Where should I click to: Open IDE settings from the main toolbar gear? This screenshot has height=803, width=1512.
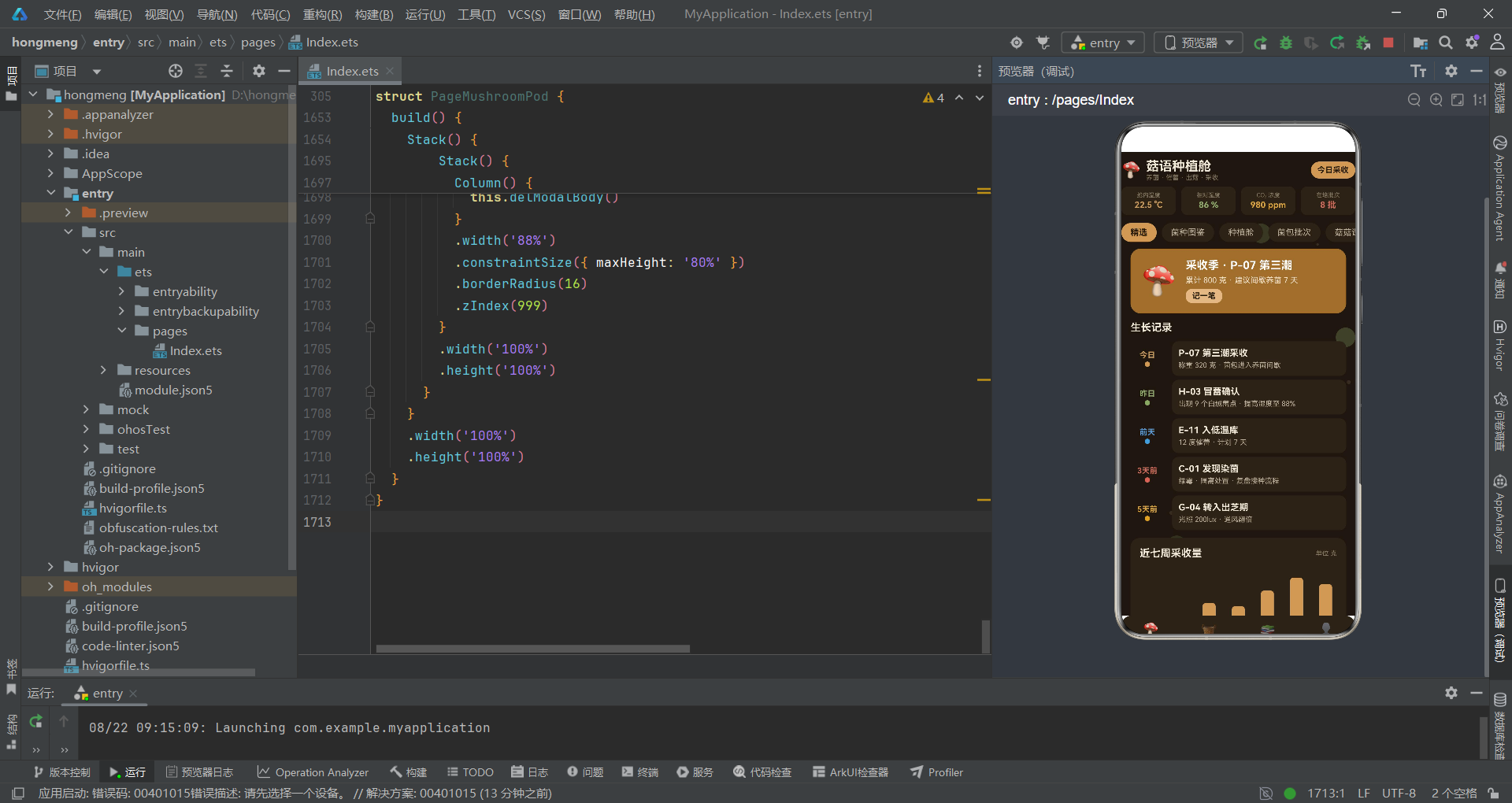point(1472,43)
